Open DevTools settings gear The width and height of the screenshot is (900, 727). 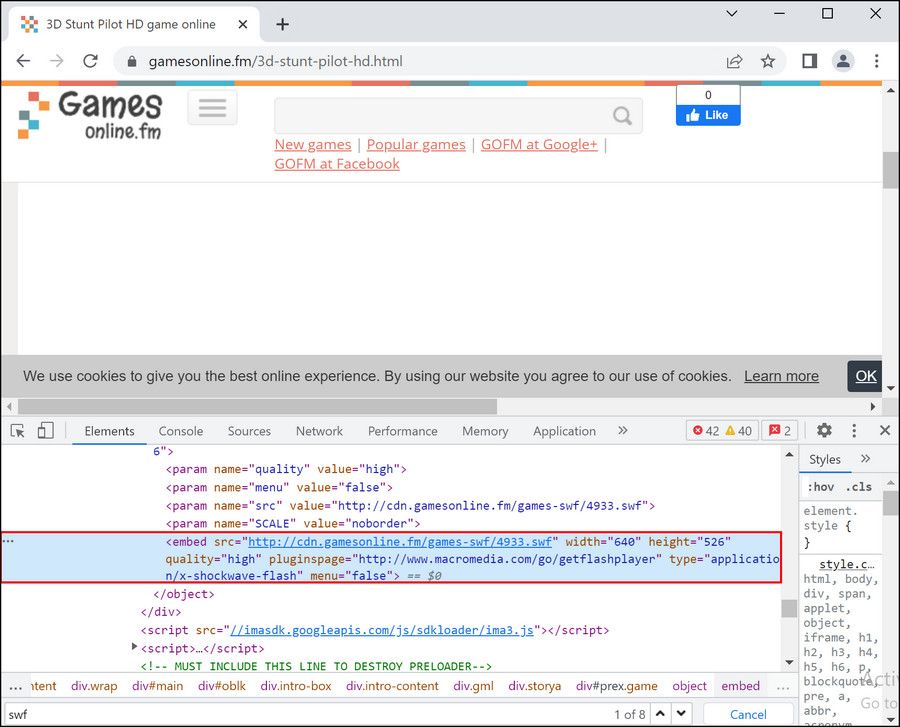(824, 430)
